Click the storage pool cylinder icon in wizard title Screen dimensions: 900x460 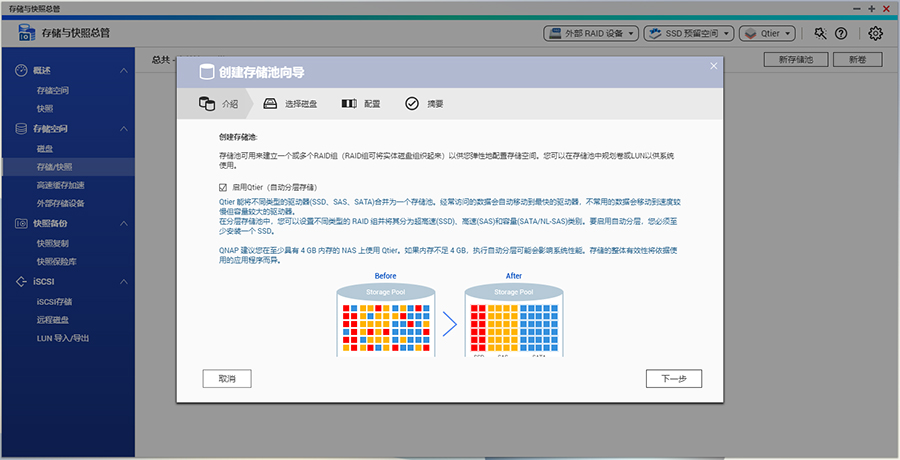[206, 72]
